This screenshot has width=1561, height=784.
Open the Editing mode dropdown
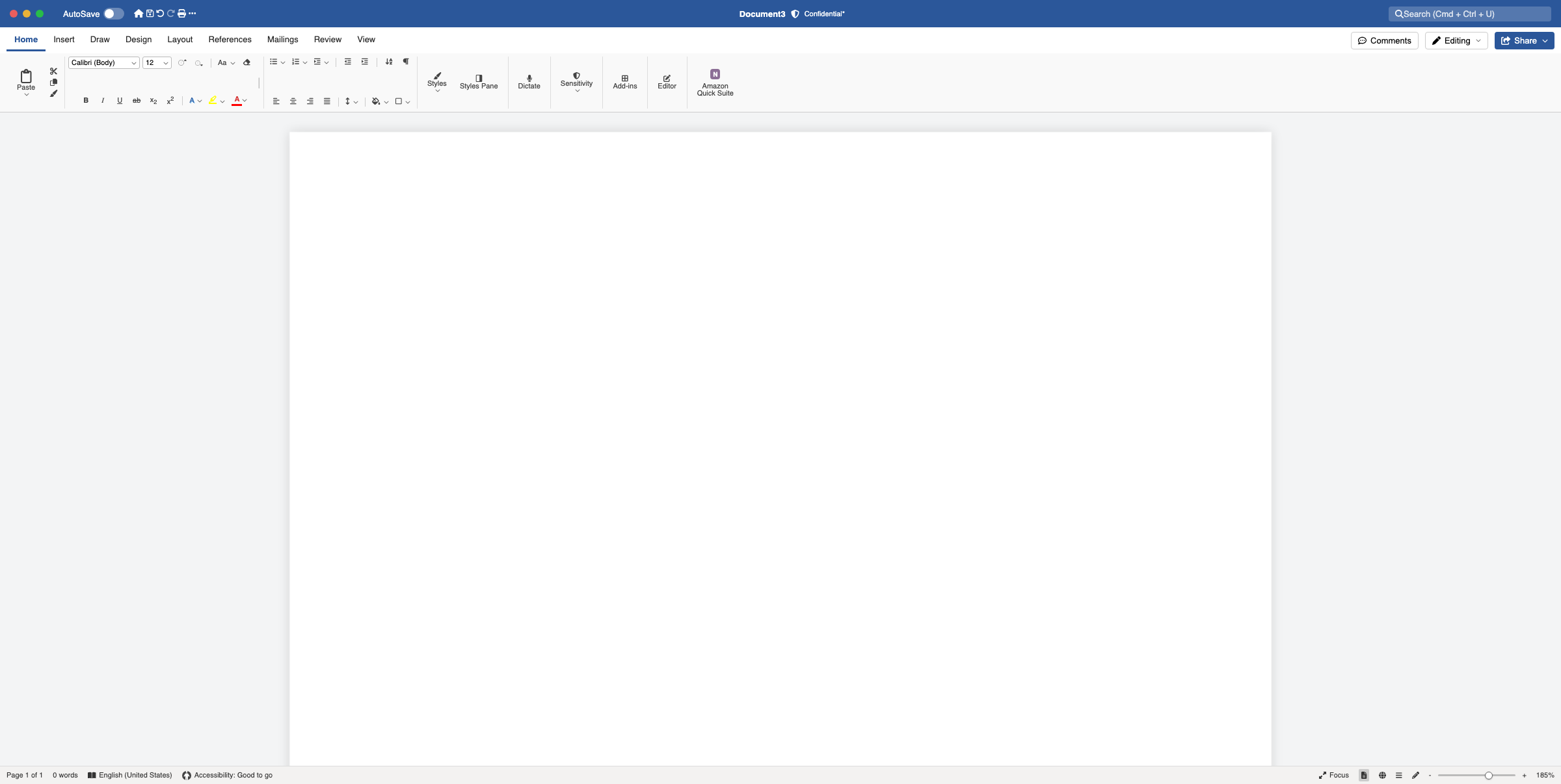[x=1456, y=40]
